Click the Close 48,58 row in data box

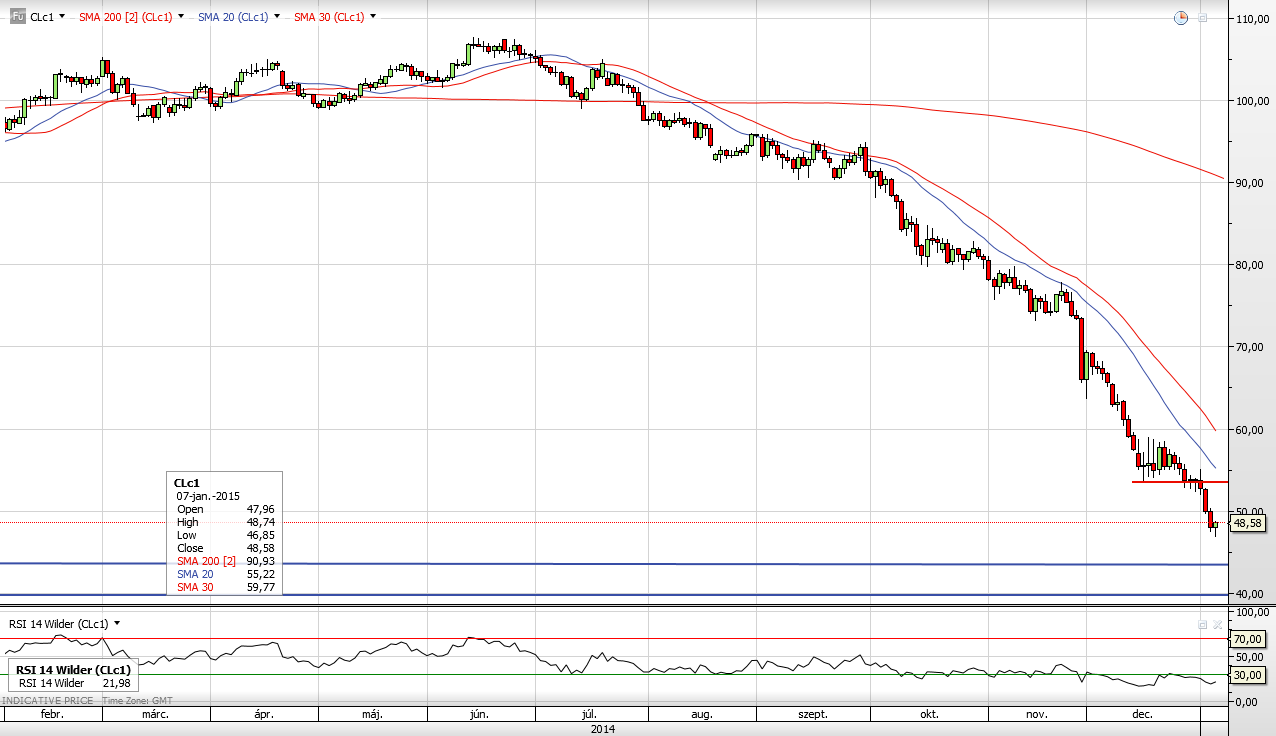pos(225,548)
